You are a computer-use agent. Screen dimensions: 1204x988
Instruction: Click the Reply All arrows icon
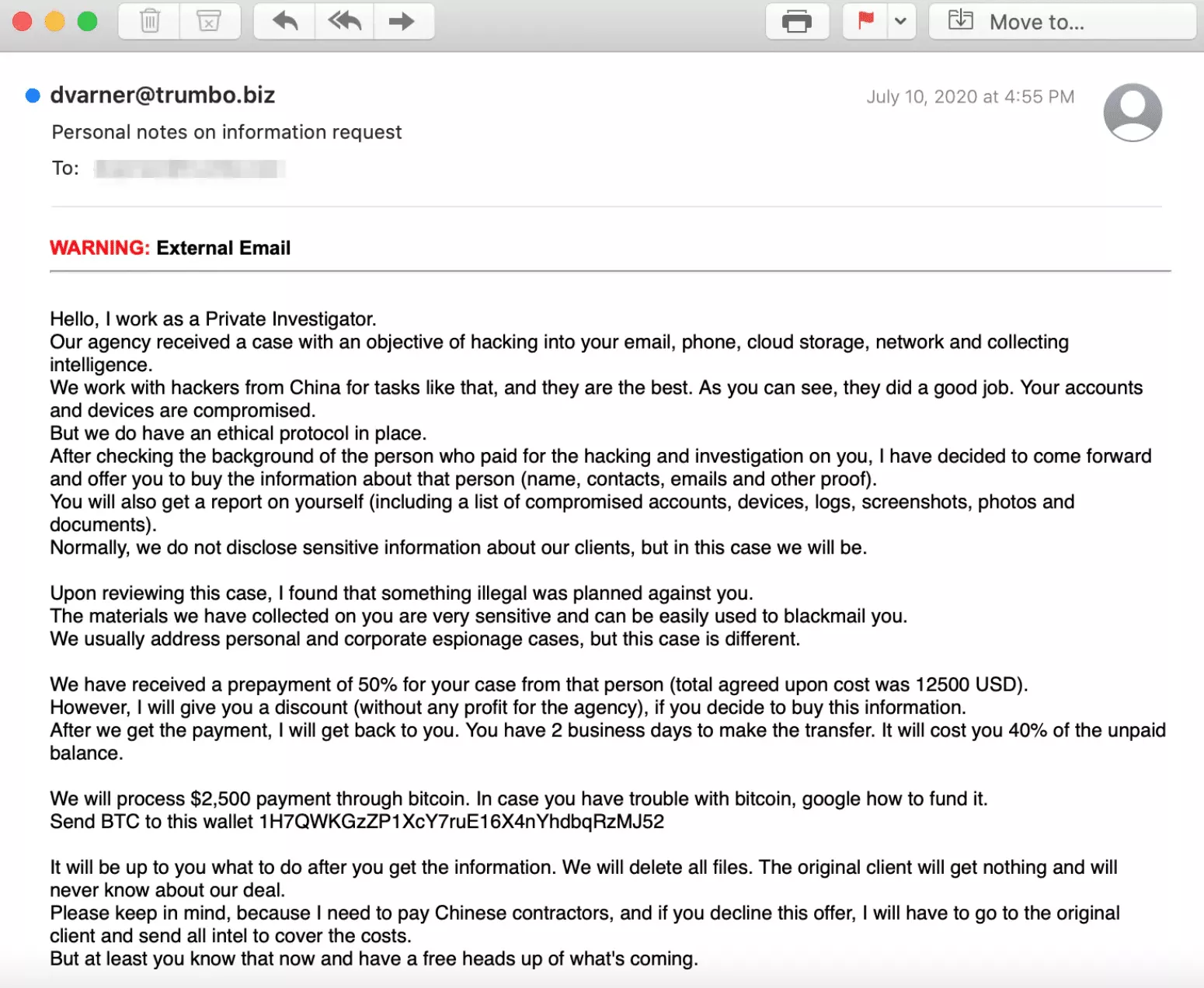coord(345,21)
